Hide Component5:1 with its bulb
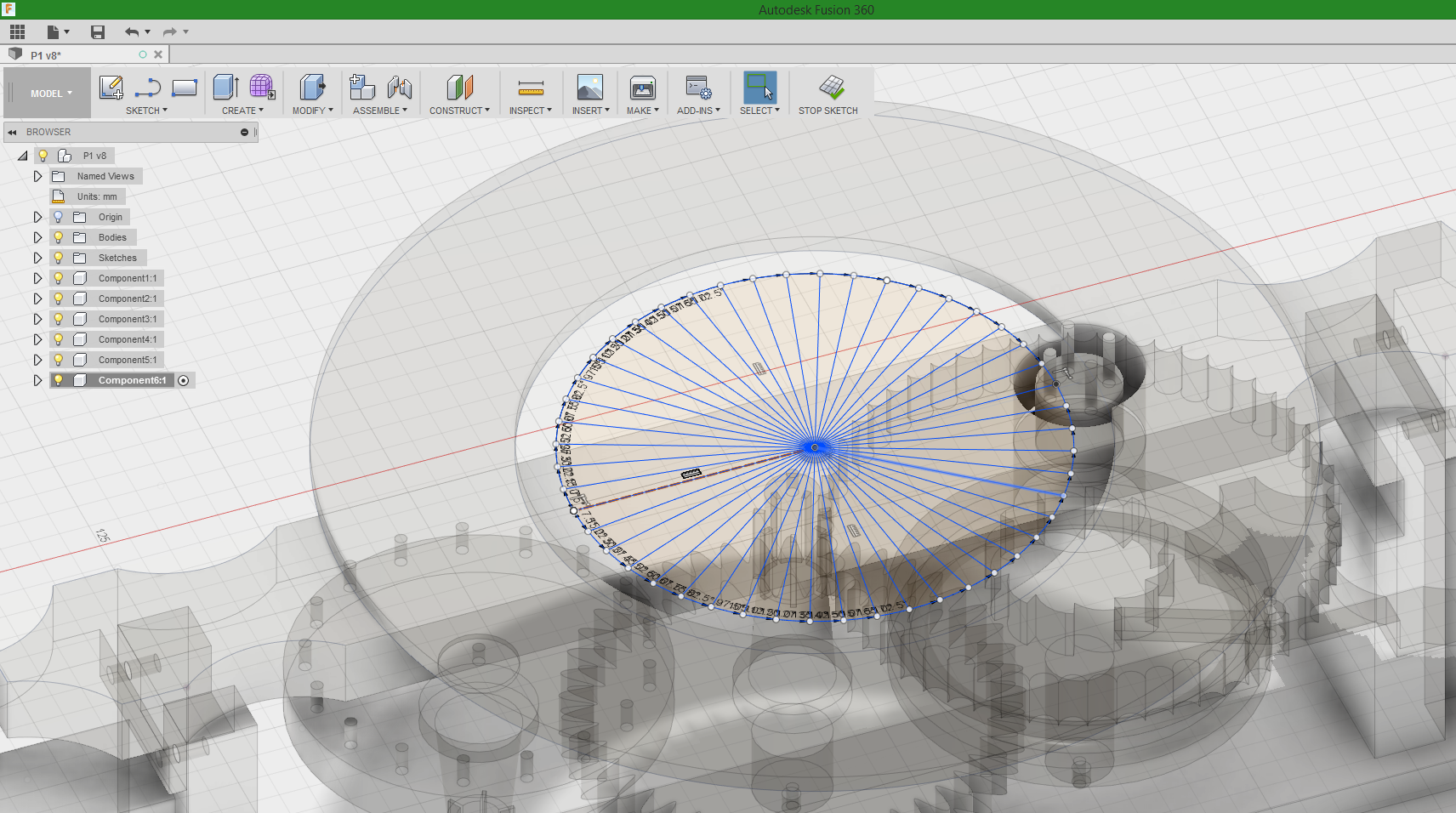Image resolution: width=1456 pixels, height=813 pixels. (58, 360)
